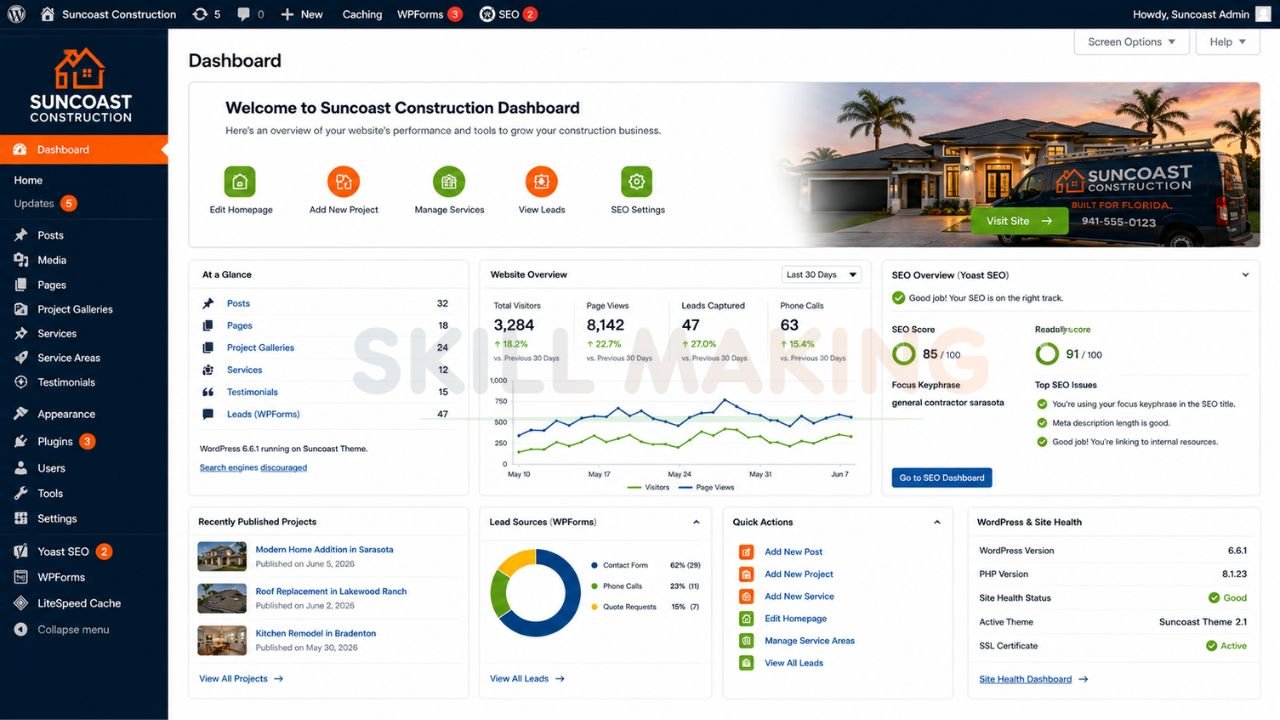Click the Yoast SEO icon in sidebar
Viewport: 1280px width, 720px height.
click(x=20, y=551)
